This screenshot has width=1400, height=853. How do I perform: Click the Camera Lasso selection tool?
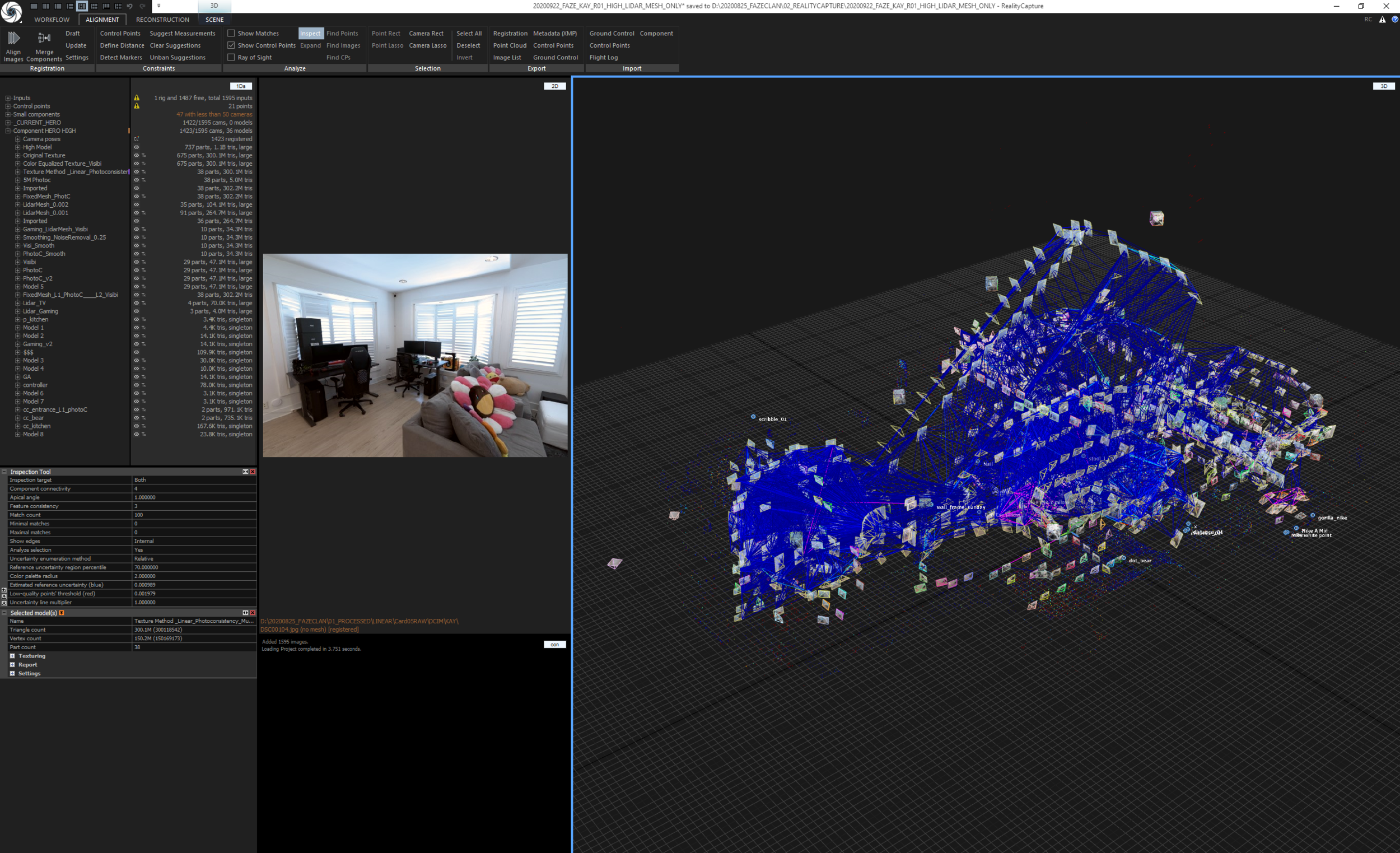pos(427,45)
